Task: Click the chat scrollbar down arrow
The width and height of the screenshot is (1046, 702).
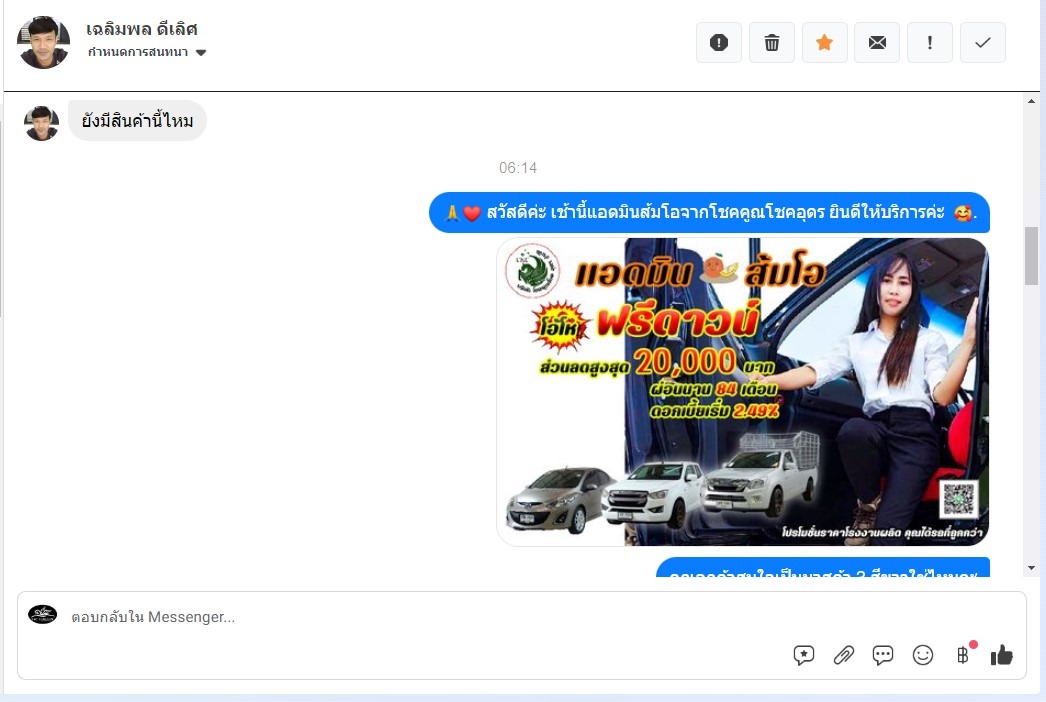Action: tap(1032, 568)
